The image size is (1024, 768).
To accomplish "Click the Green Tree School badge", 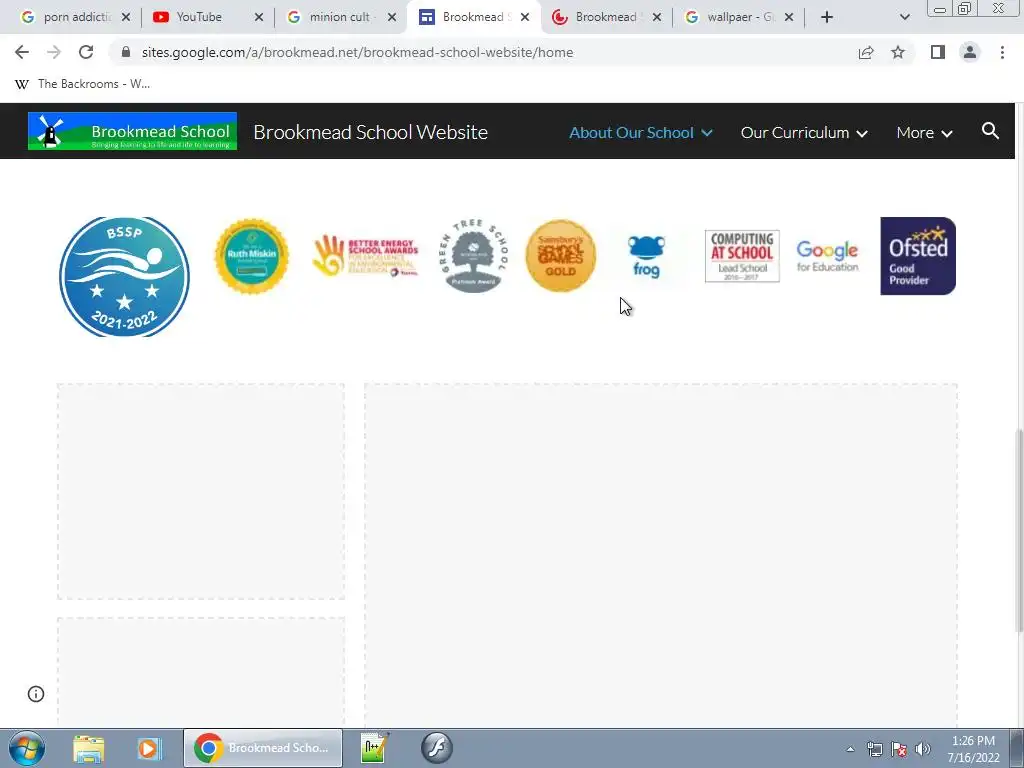I will [473, 255].
